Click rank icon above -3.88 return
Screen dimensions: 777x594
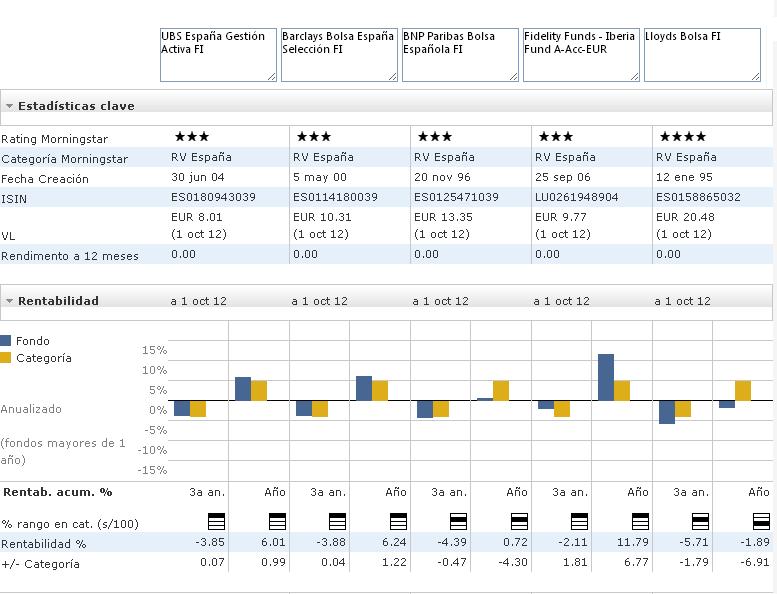(x=337, y=522)
